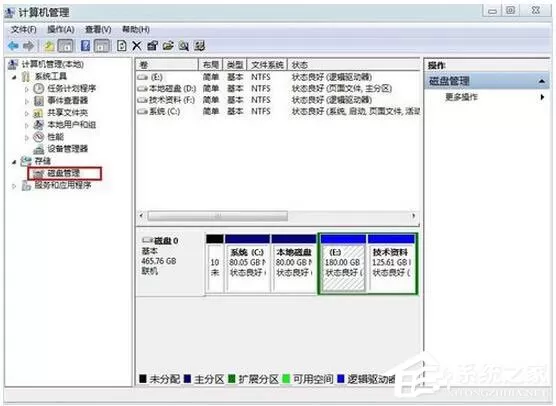Select the 系统 (C:) partition block
Screen dimensions: 556x406
pos(247,263)
